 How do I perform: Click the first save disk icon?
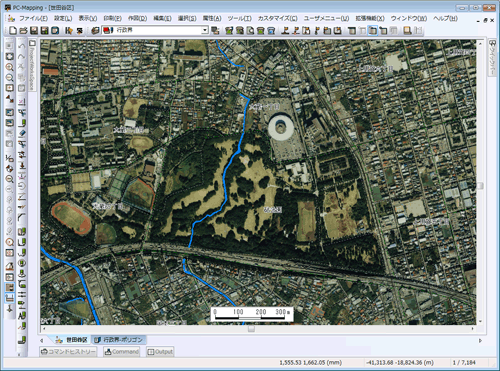point(34,31)
